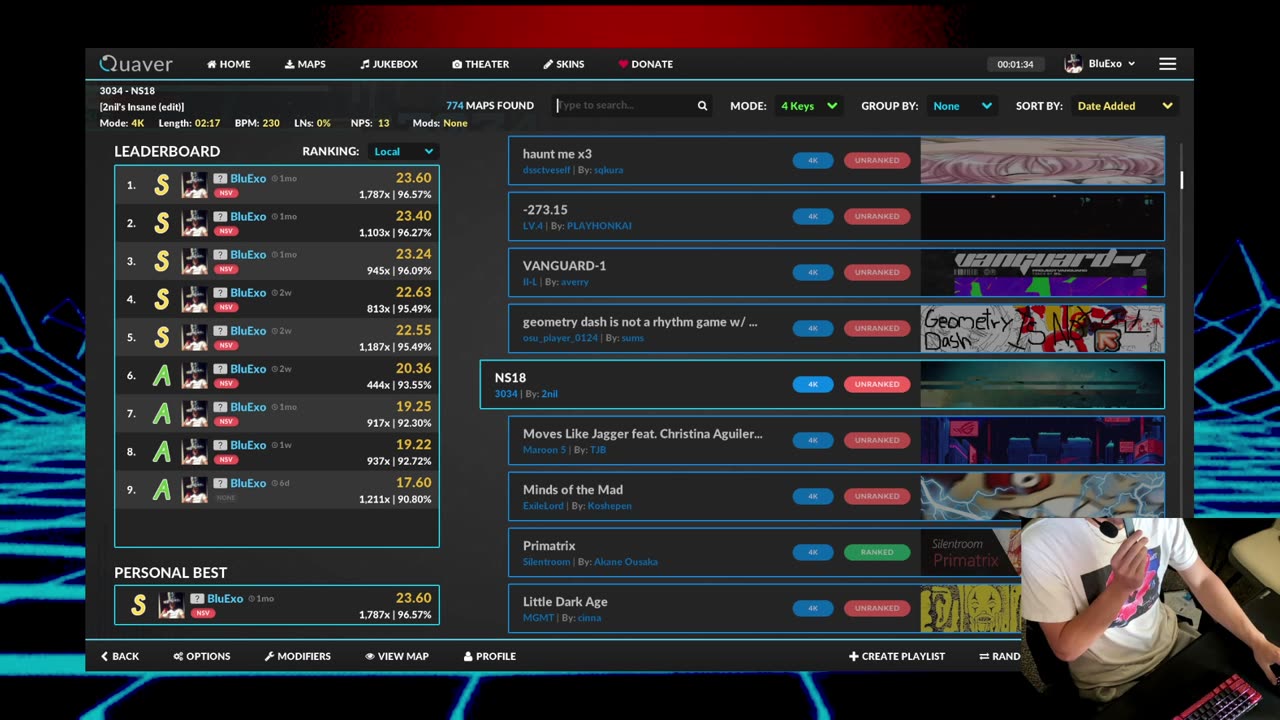The width and height of the screenshot is (1280, 720).
Task: Click the Personal Best score entry 23.60
Action: coord(277,606)
